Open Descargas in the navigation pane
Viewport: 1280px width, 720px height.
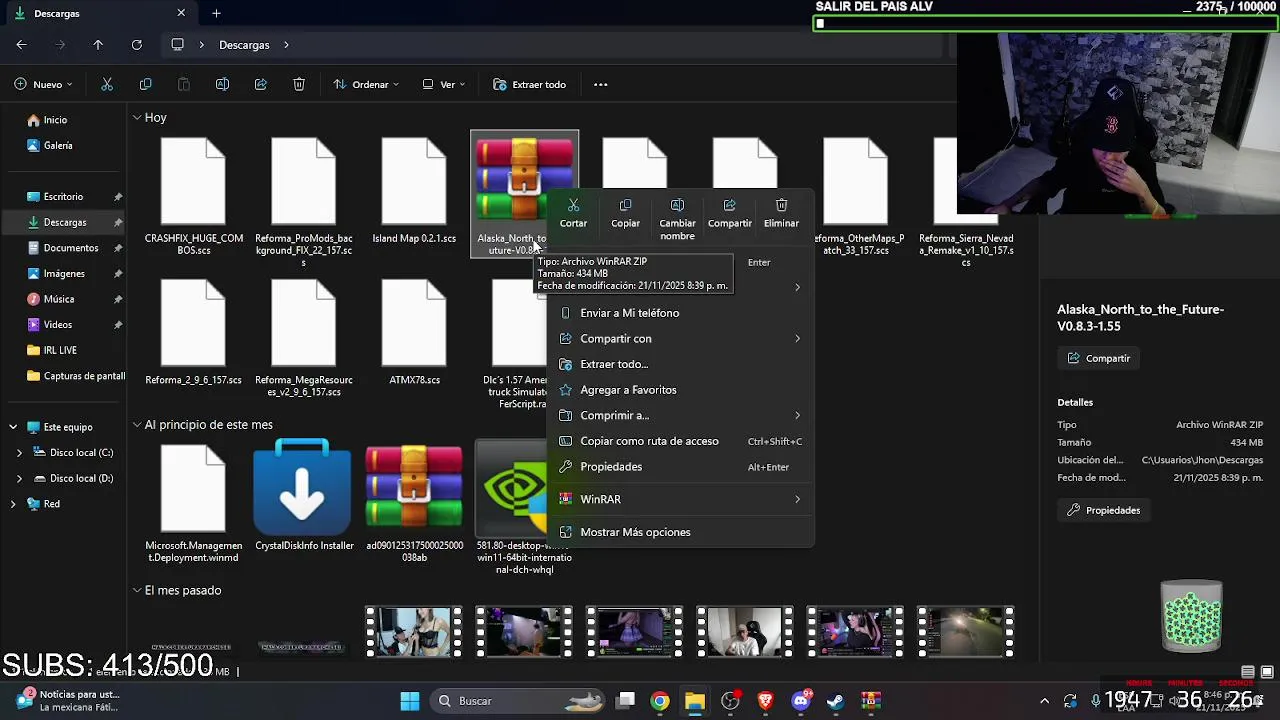pos(65,222)
